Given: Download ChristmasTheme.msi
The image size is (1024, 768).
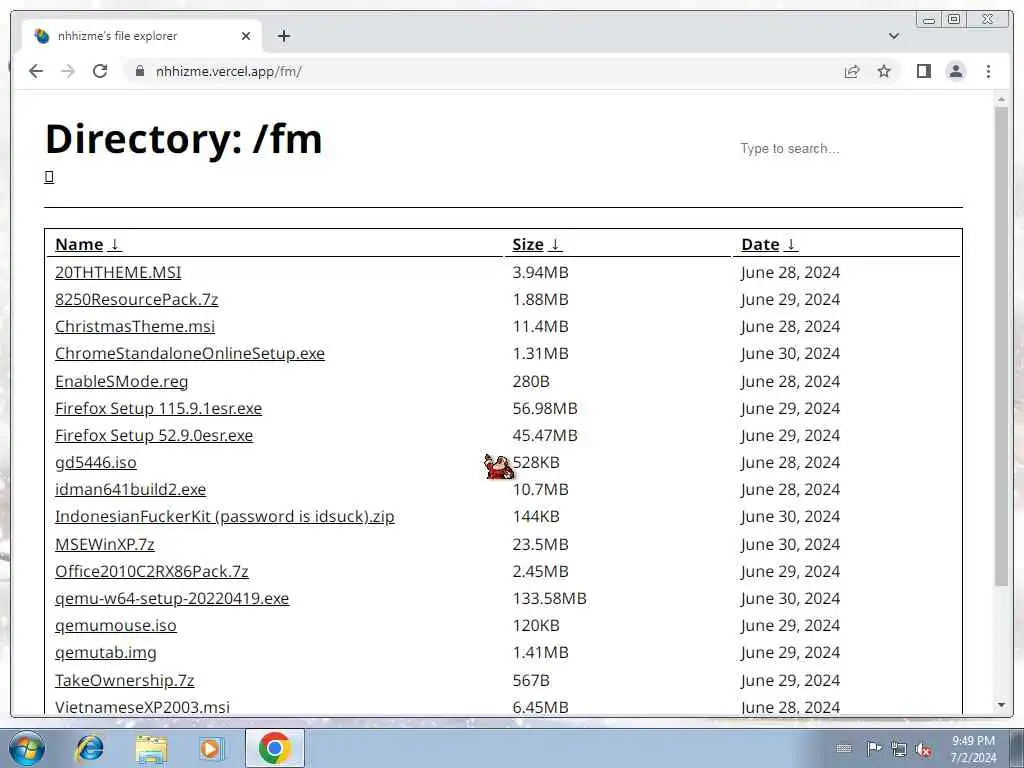Looking at the screenshot, I should coord(135,327).
